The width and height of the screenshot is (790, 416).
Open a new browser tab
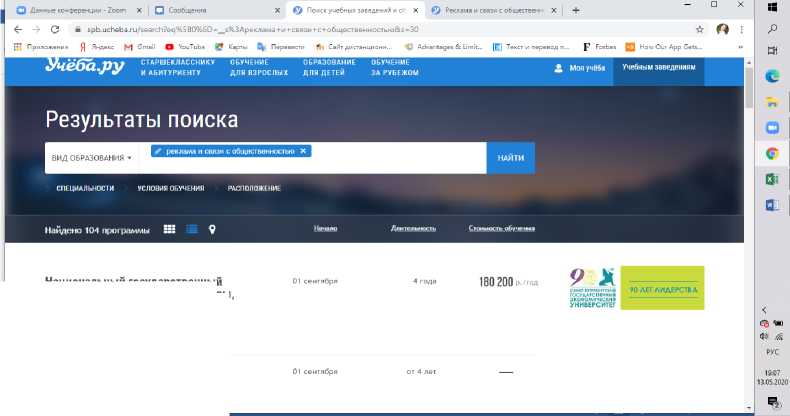576,10
